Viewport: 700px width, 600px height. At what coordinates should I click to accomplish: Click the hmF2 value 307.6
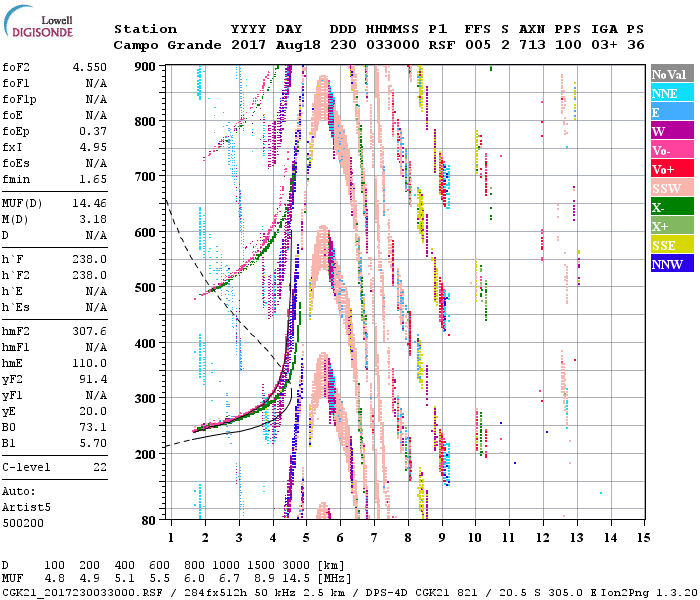[90, 331]
